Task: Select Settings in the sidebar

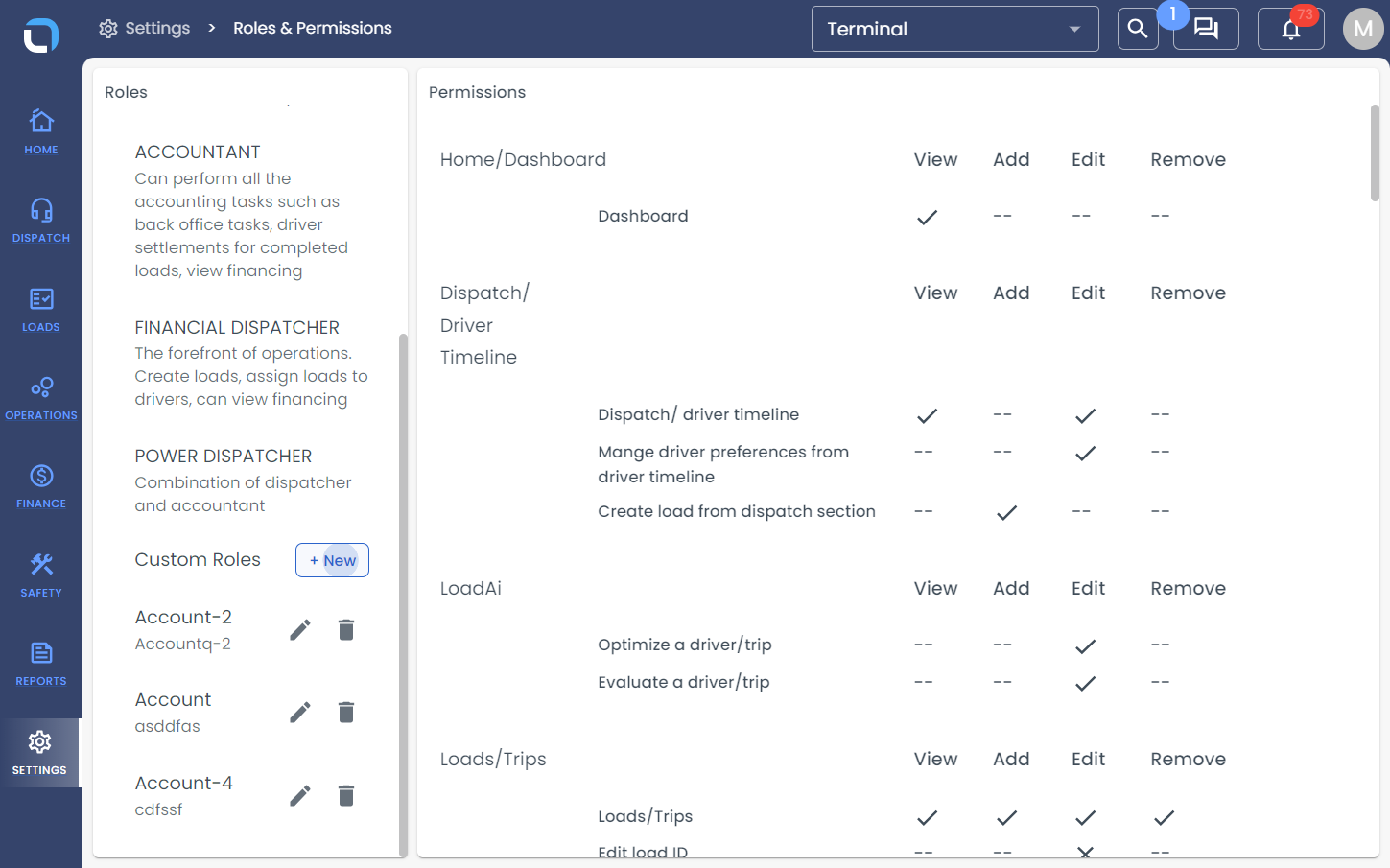Action: 40,753
